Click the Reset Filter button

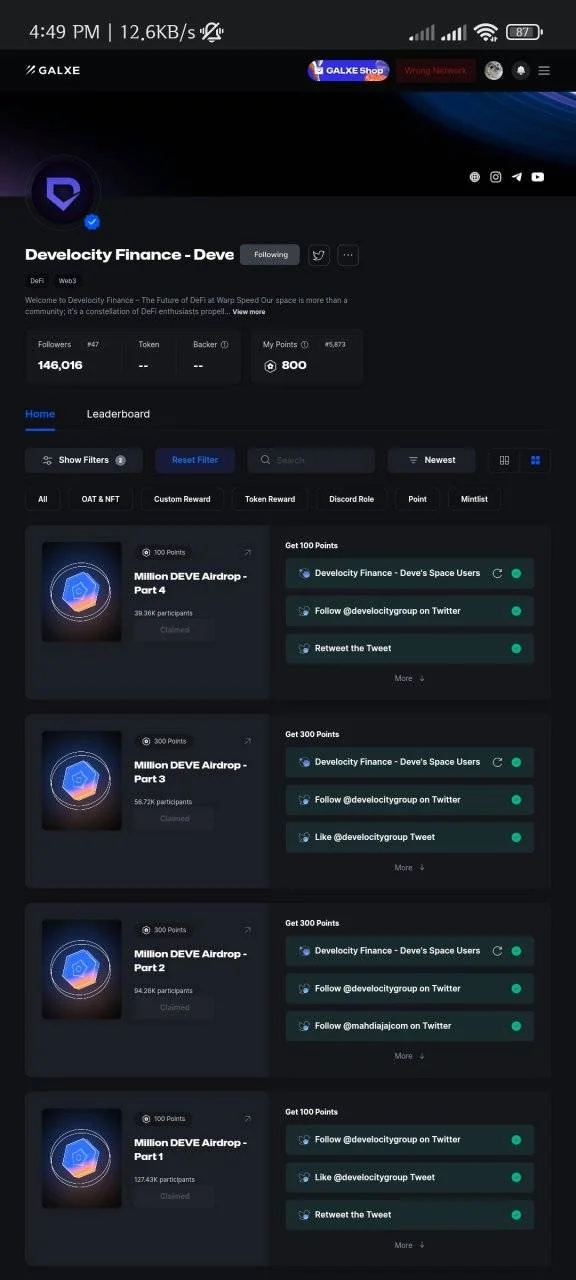(195, 460)
